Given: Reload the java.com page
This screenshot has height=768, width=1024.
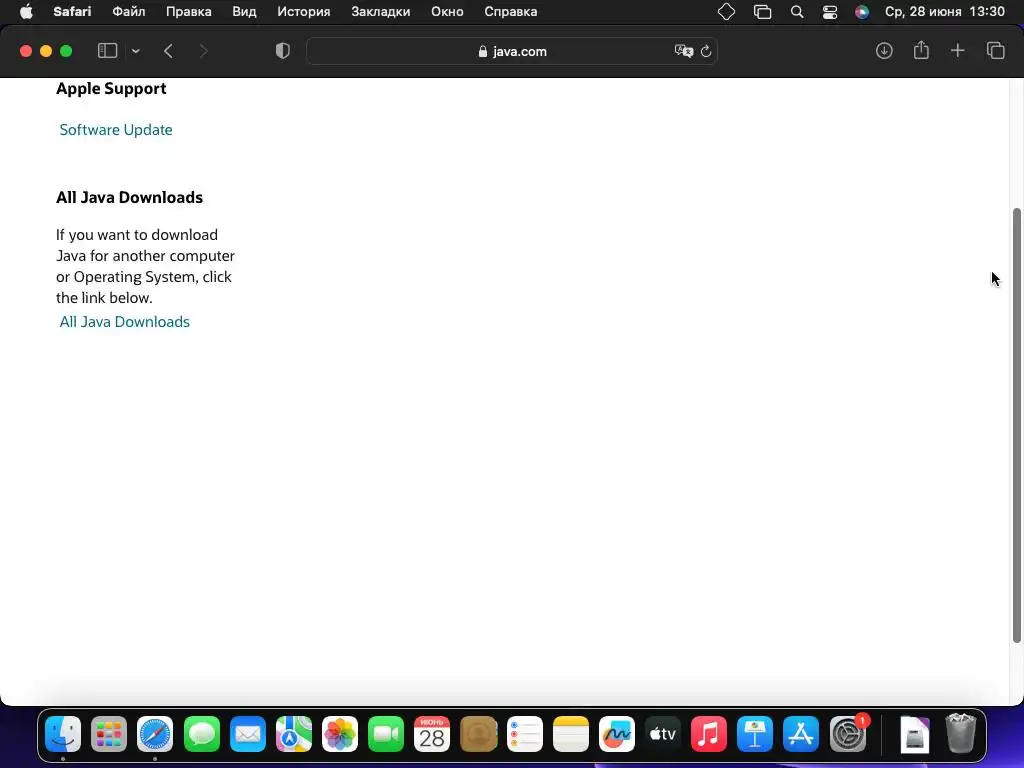Looking at the screenshot, I should tap(706, 51).
